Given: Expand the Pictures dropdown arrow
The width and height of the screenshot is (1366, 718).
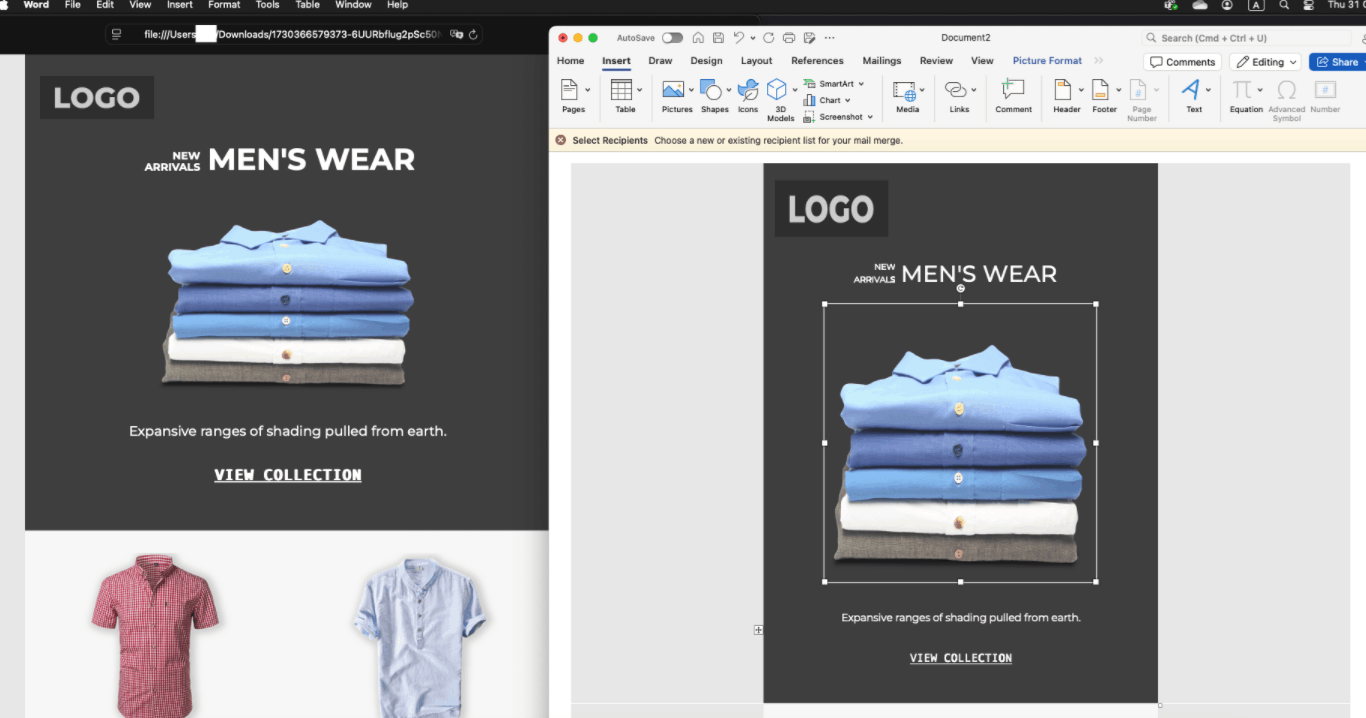Looking at the screenshot, I should pyautogui.click(x=691, y=90).
